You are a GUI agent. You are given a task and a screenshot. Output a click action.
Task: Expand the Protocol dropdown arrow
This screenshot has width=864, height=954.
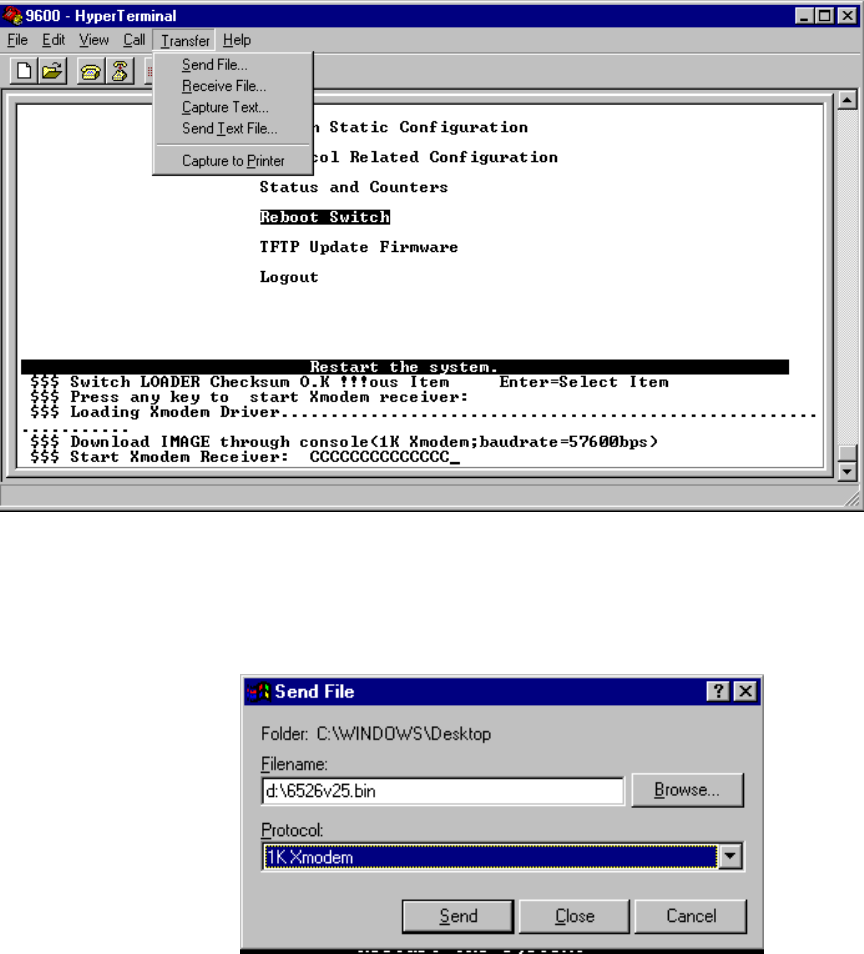click(730, 857)
